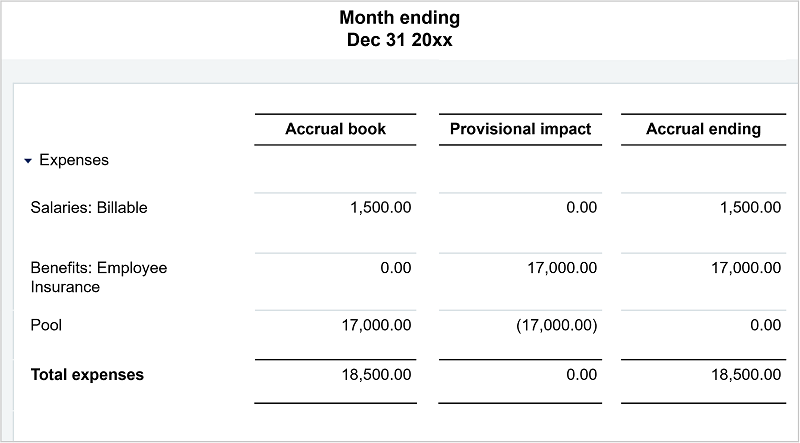Select the Provisional impact column header
This screenshot has height=443, width=800.
[520, 129]
